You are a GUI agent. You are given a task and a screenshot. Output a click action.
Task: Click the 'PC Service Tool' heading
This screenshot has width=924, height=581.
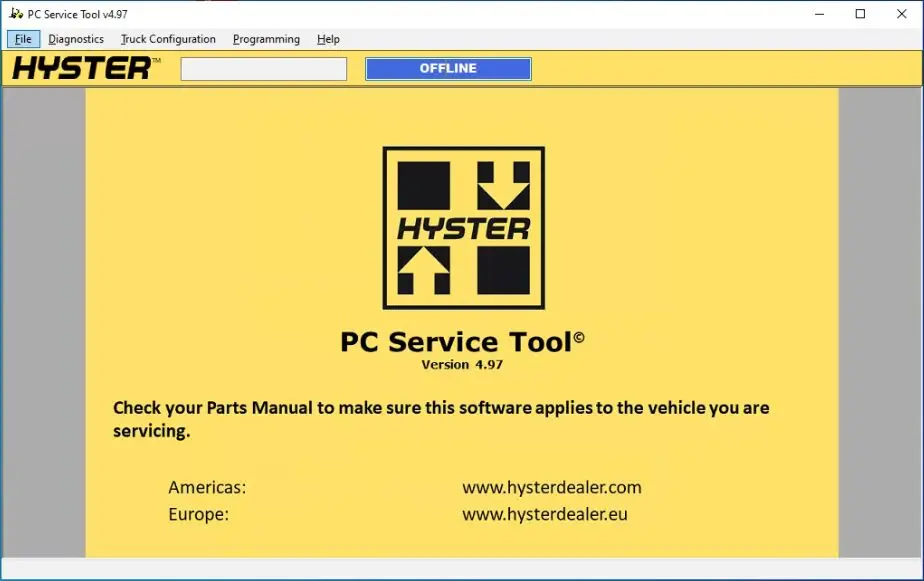pyautogui.click(x=462, y=342)
